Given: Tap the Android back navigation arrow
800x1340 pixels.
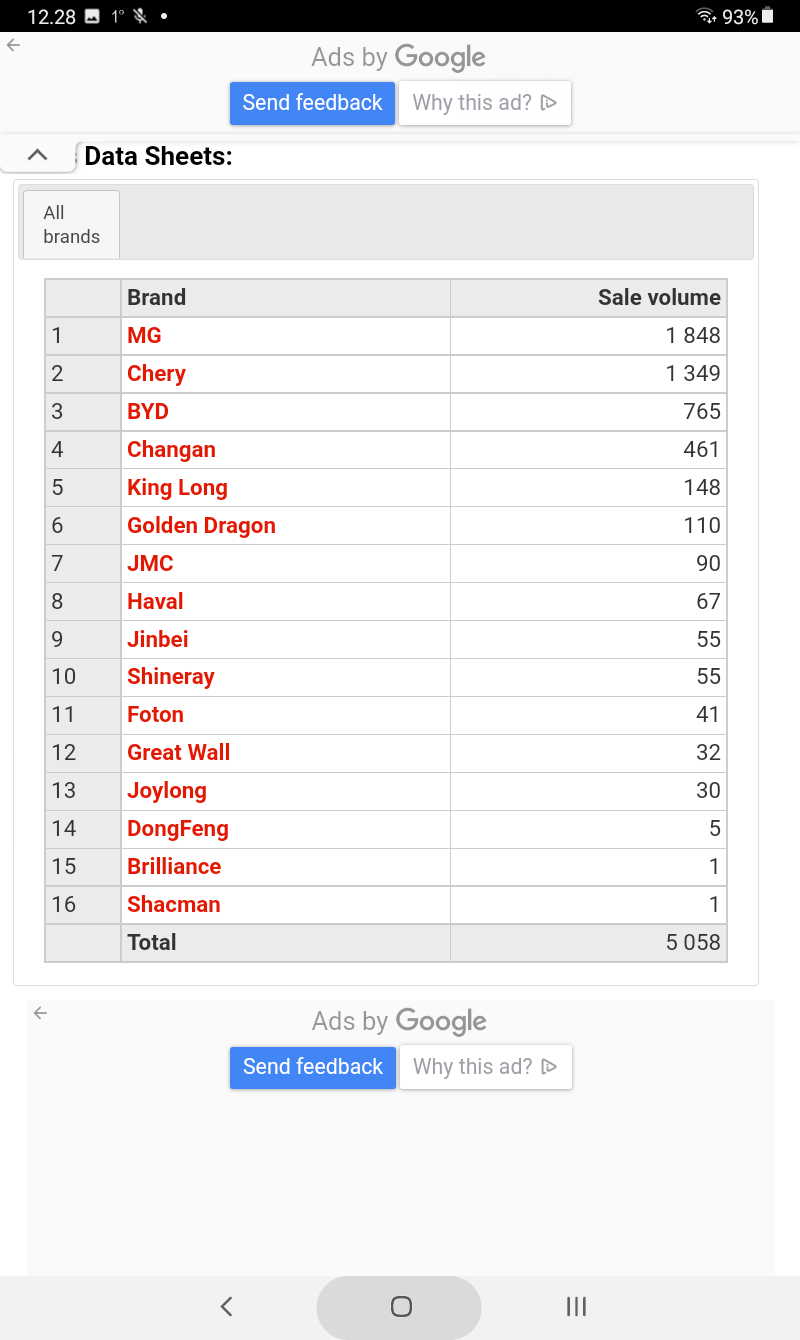Looking at the screenshot, I should click(226, 1306).
